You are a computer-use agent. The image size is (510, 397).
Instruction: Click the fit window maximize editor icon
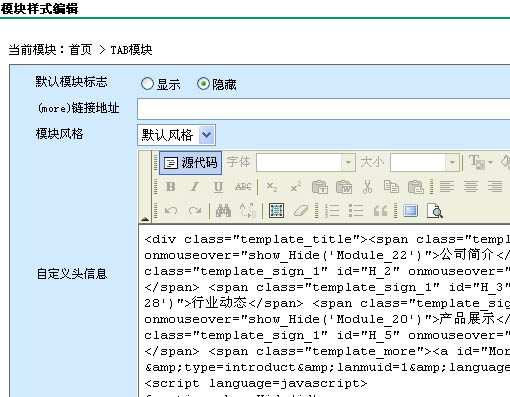(411, 211)
